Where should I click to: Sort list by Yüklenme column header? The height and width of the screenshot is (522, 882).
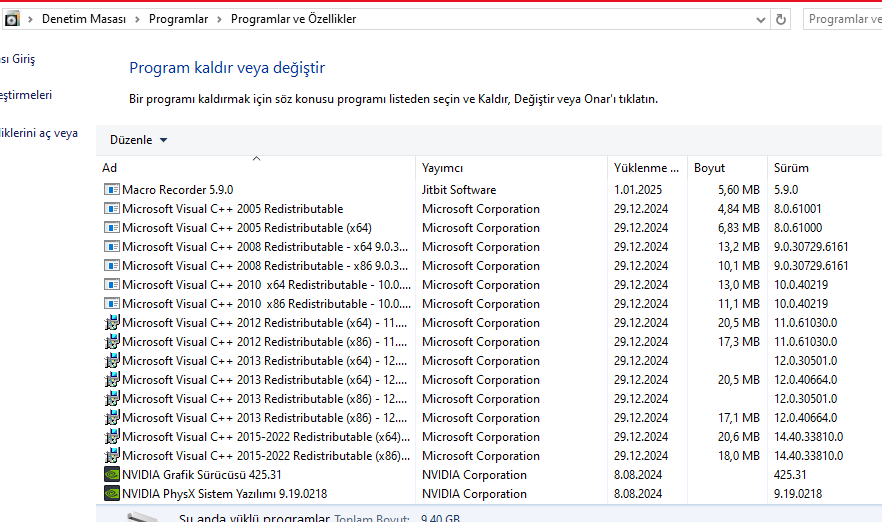point(647,168)
